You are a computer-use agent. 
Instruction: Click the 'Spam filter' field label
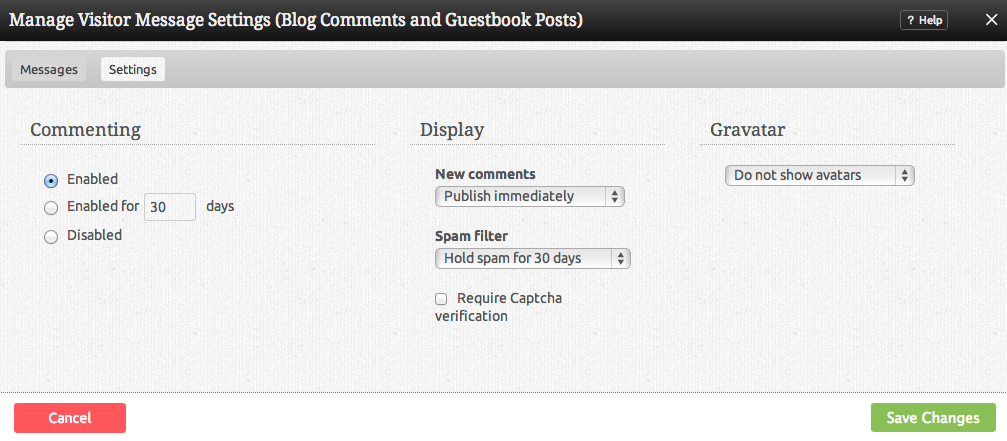click(x=471, y=236)
